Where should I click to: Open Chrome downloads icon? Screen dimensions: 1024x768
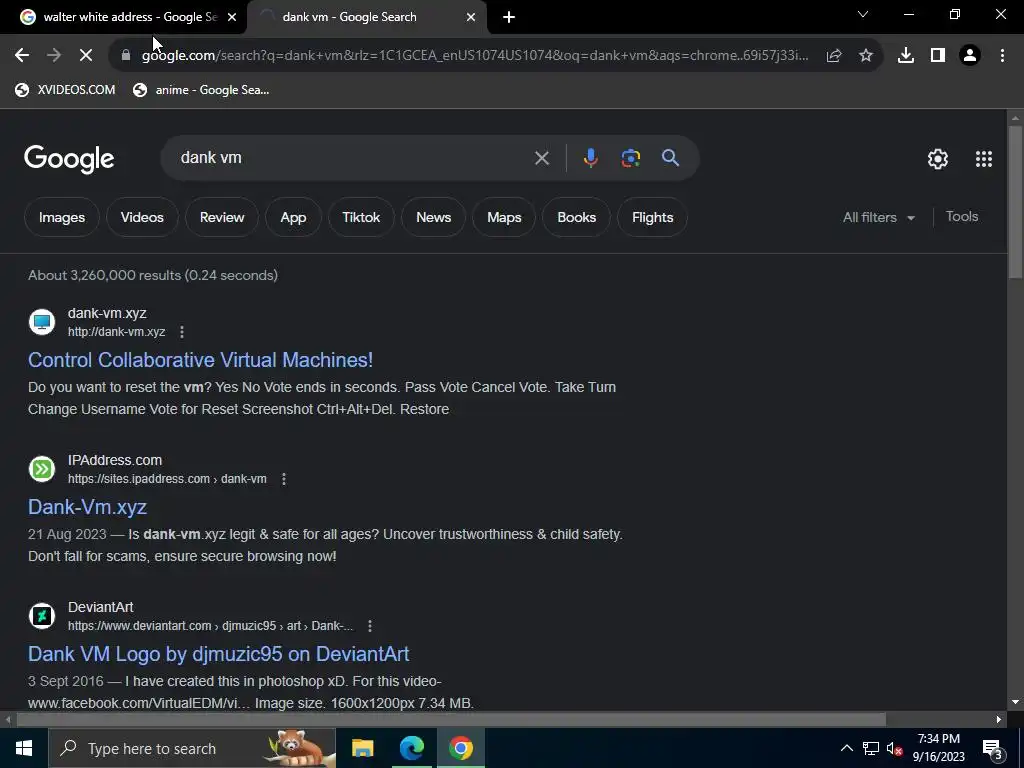coord(906,56)
